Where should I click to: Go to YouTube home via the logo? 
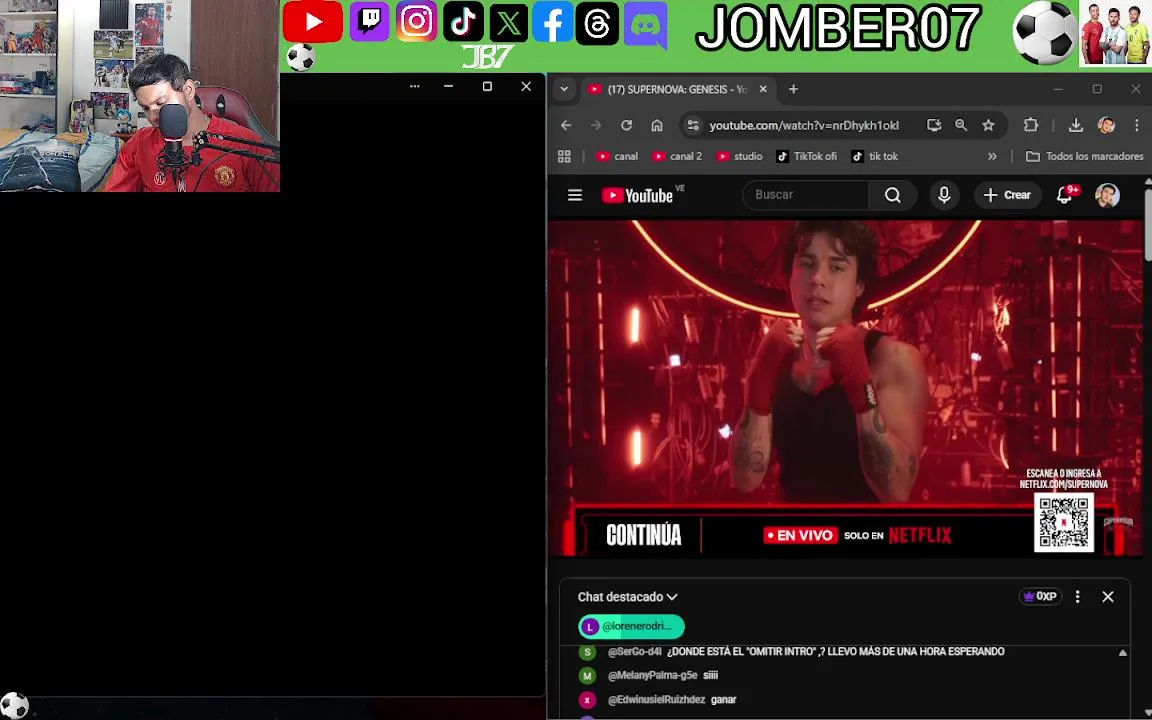637,195
